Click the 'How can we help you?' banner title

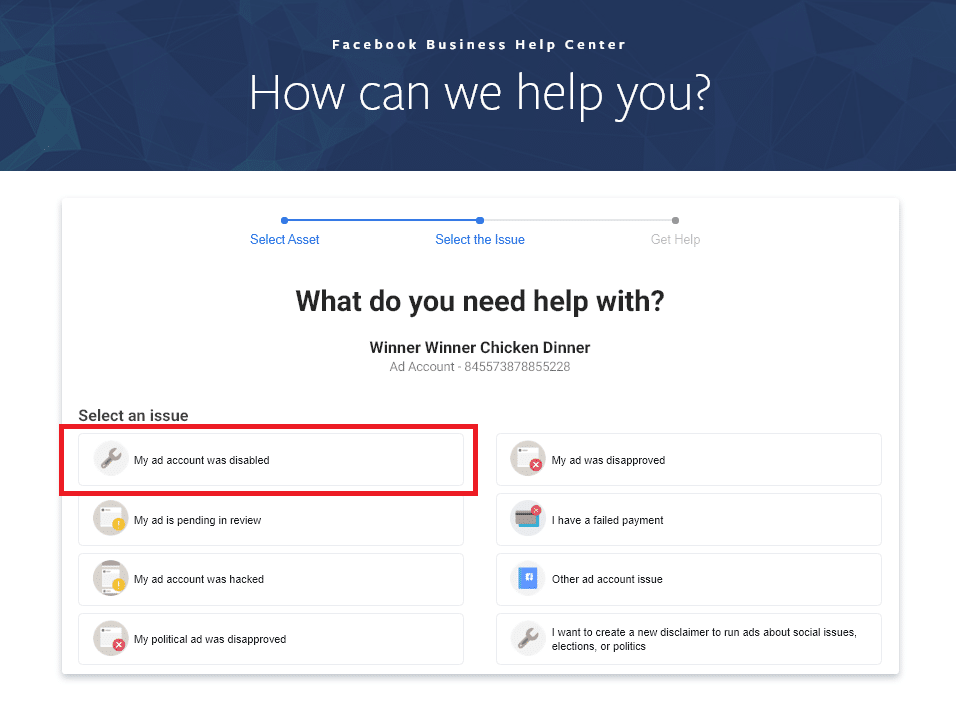(x=480, y=94)
